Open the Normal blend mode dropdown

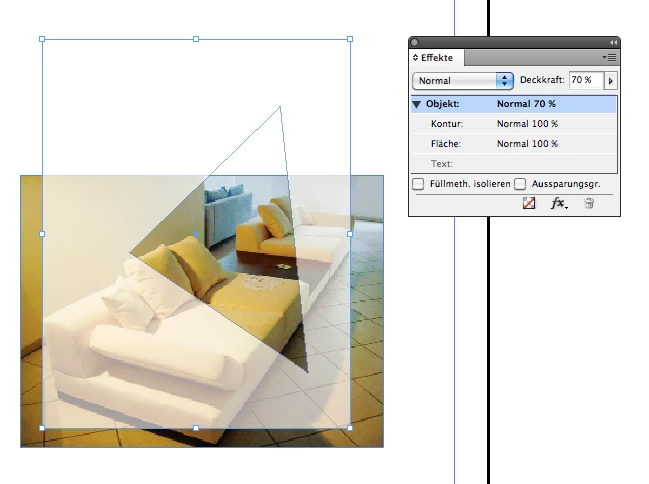click(x=463, y=81)
